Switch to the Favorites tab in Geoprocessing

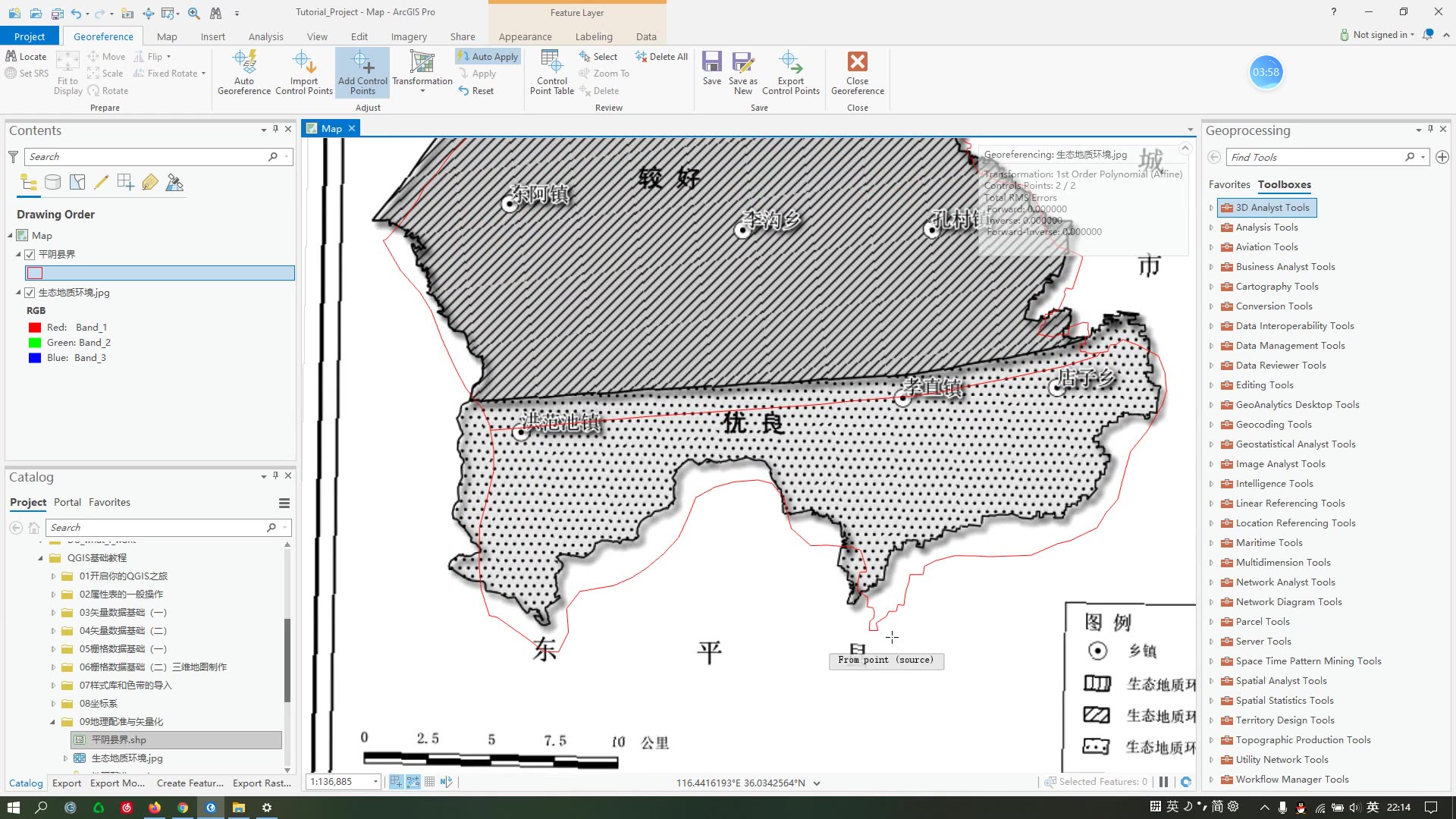point(1228,184)
